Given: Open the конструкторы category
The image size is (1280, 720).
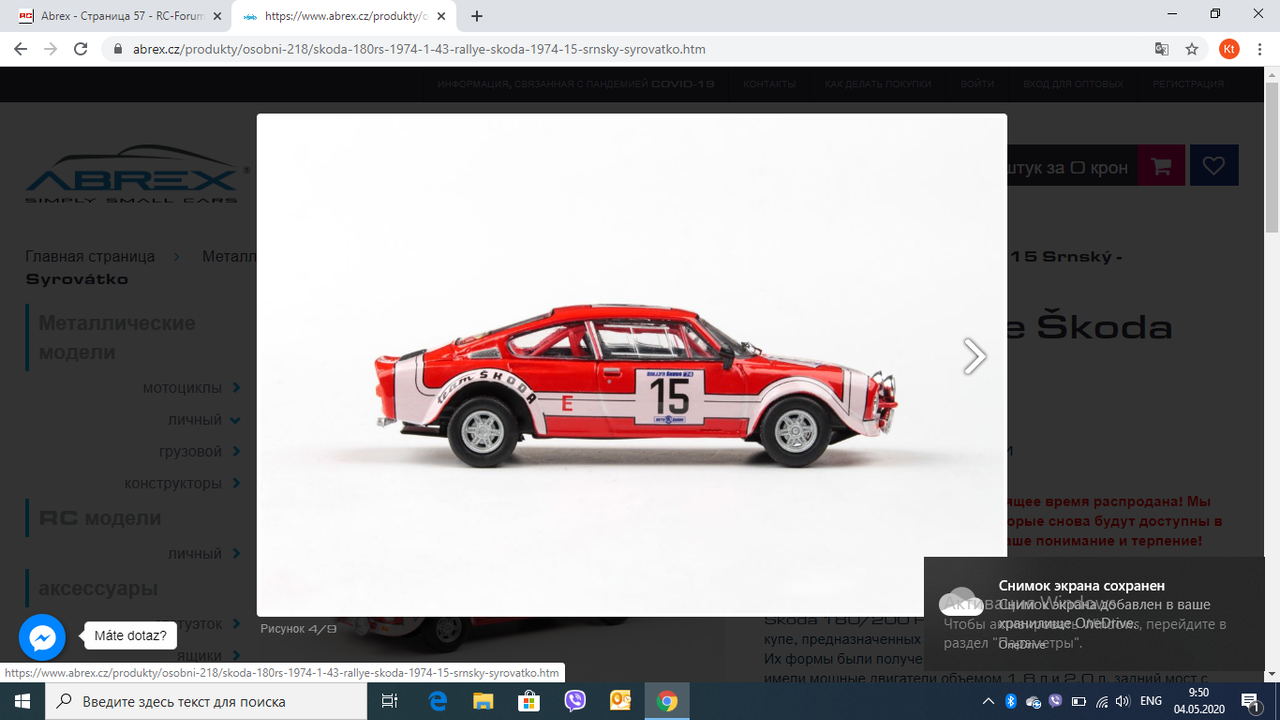Looking at the screenshot, I should (173, 483).
